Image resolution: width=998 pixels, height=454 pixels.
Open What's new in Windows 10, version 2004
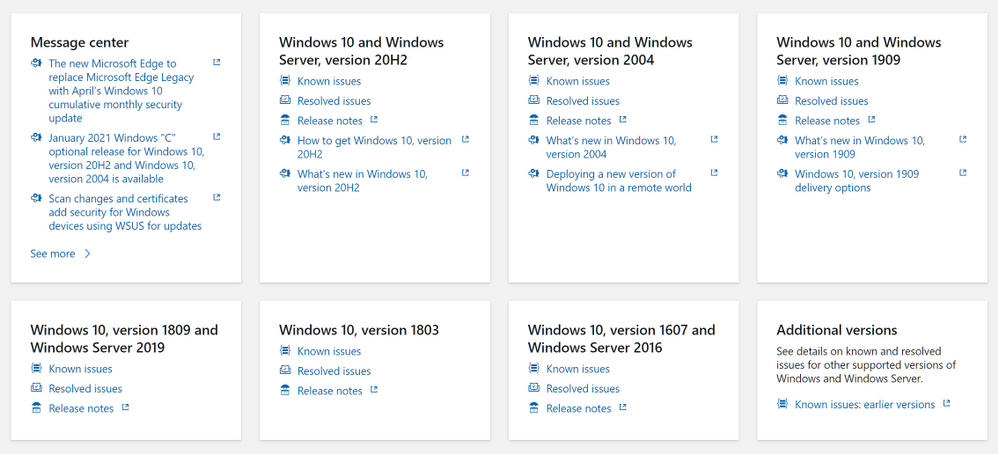(x=611, y=148)
